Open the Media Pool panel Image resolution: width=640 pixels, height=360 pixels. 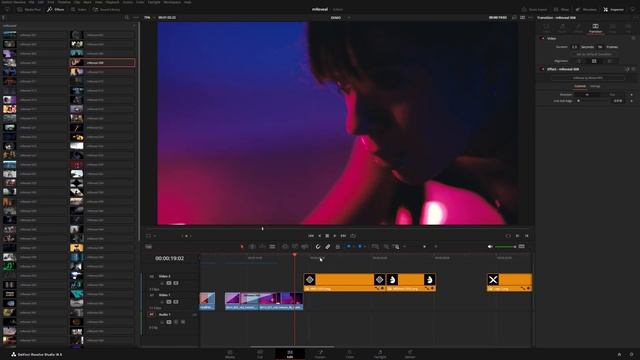pyautogui.click(x=29, y=9)
